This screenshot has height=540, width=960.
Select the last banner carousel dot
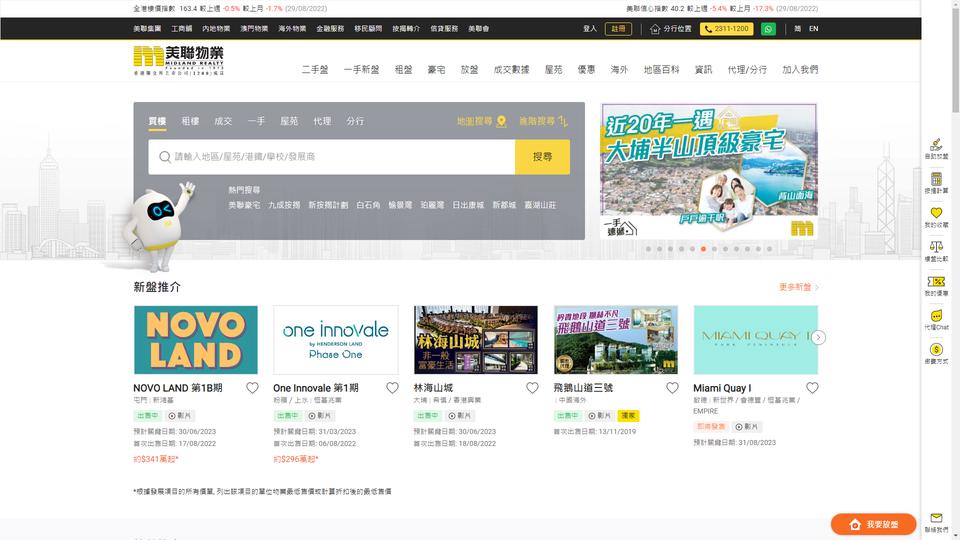pos(770,249)
